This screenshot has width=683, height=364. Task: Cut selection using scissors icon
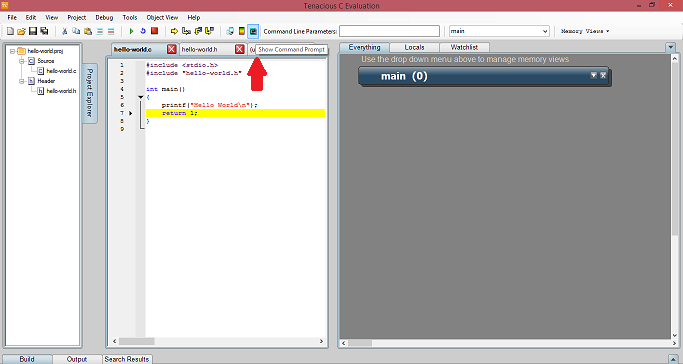click(64, 31)
